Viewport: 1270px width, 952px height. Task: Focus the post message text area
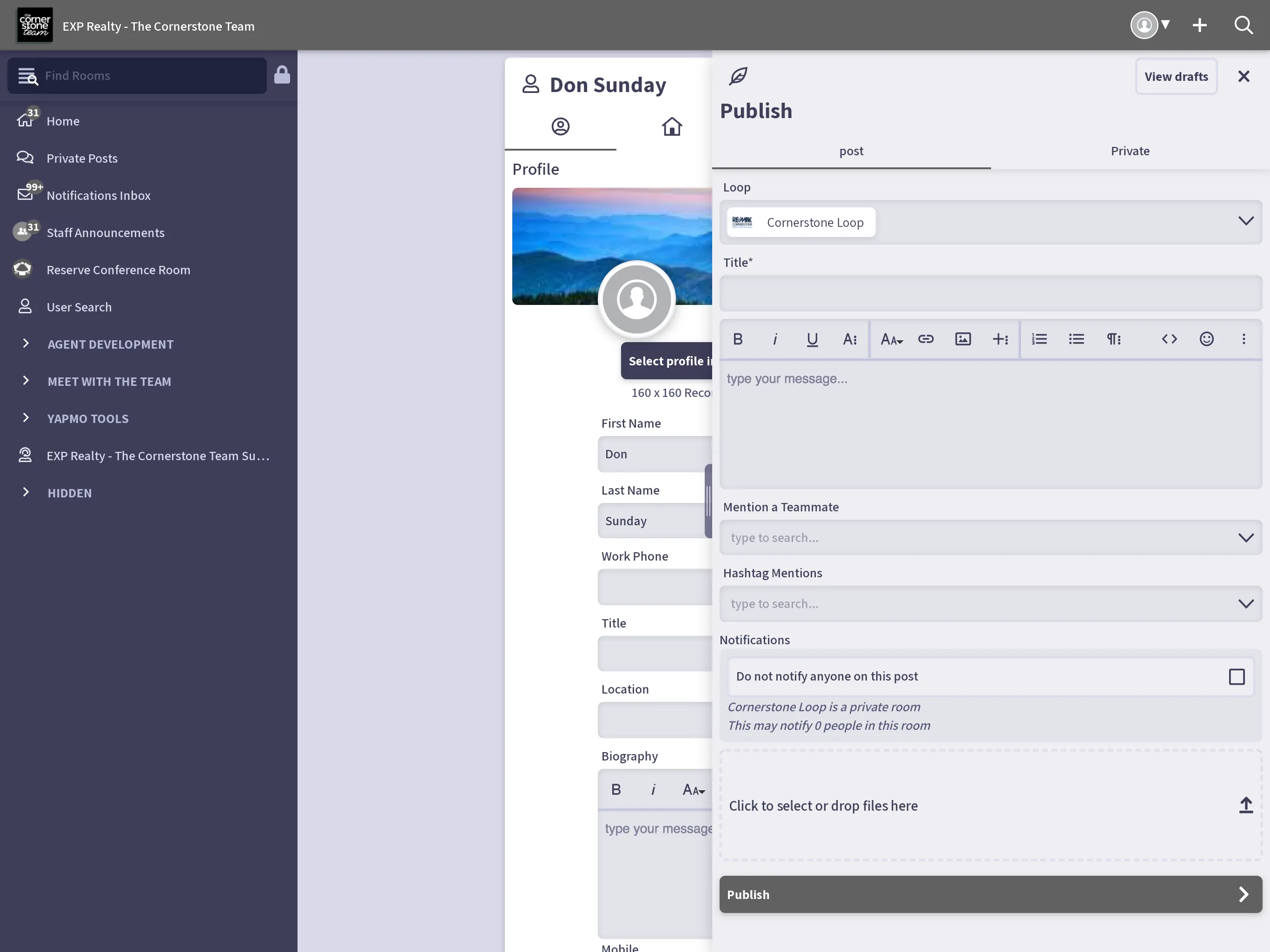(991, 424)
